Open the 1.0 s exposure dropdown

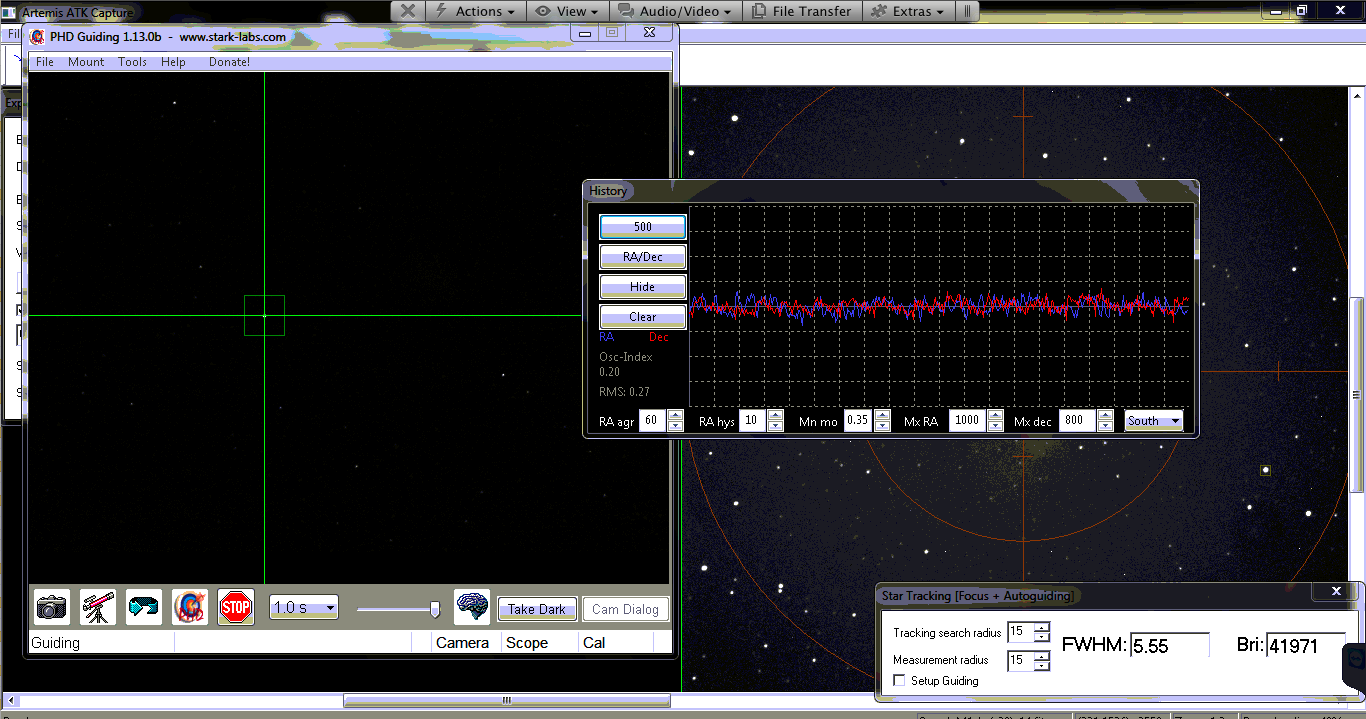(304, 608)
